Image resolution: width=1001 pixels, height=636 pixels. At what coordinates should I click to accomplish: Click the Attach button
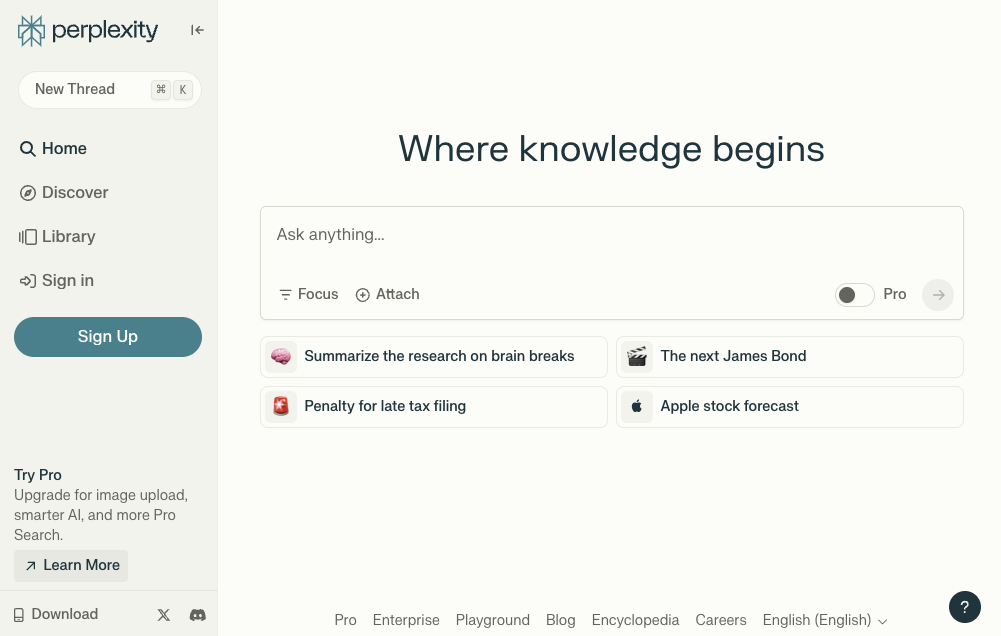pyautogui.click(x=388, y=294)
